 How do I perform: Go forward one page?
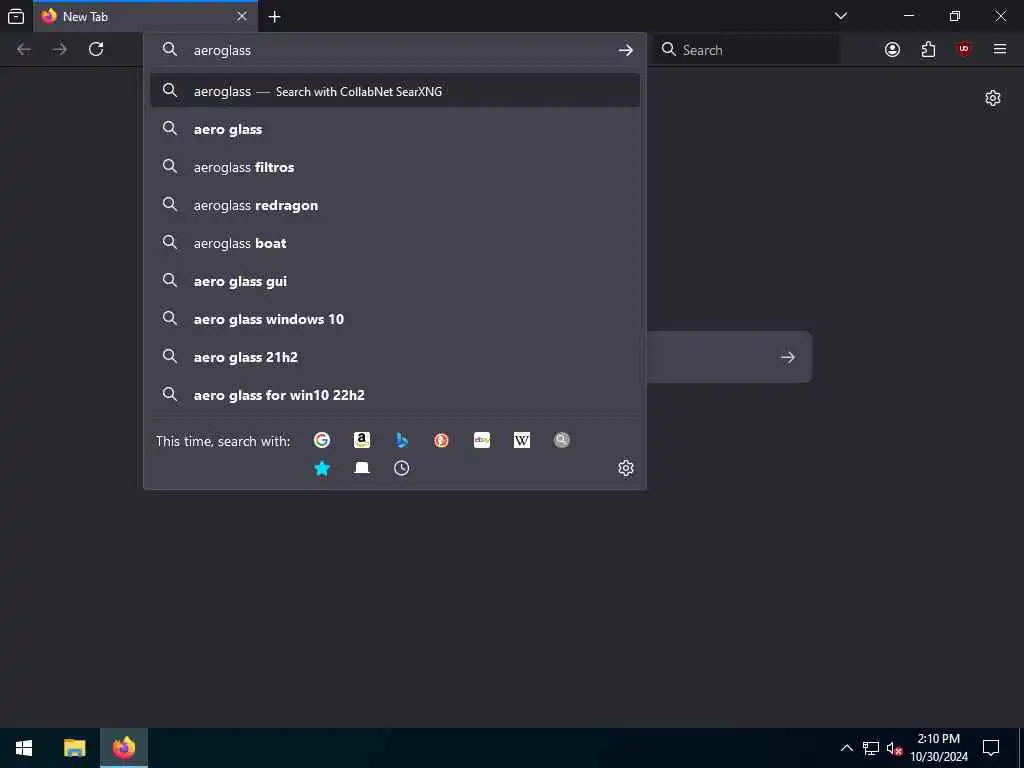60,50
